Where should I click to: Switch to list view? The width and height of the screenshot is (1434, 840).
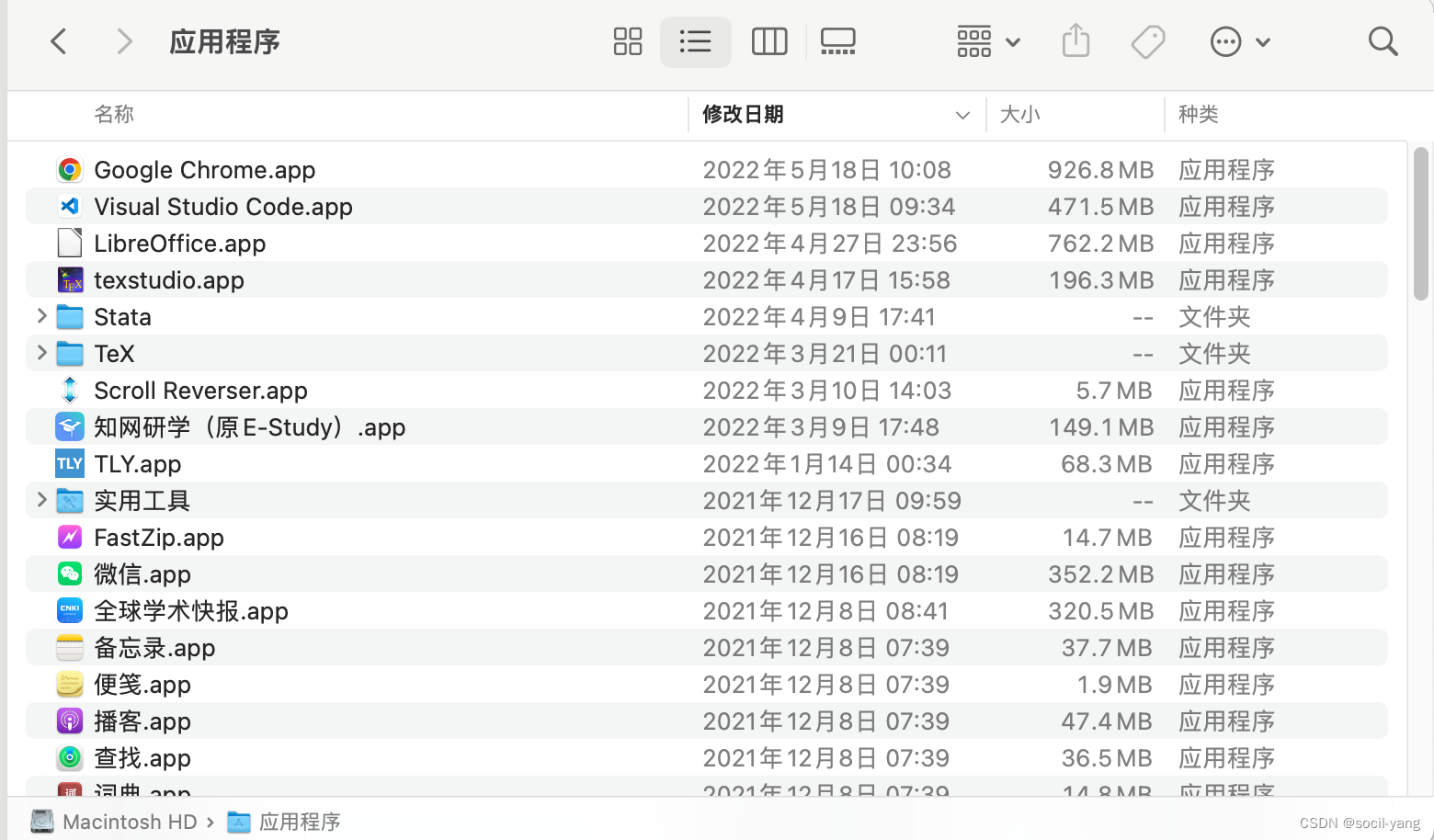[x=696, y=41]
